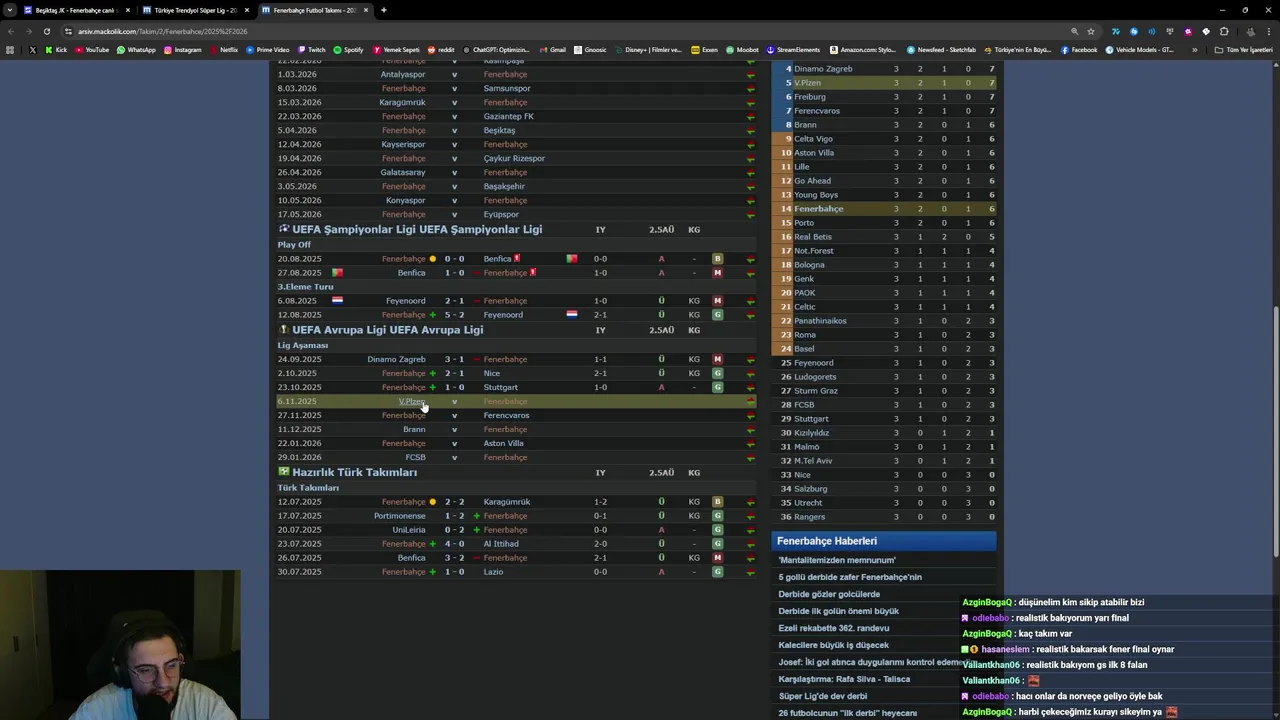Click the comparison icon on the 11.12.2025 Brann row
This screenshot has height=720, width=1280.
coord(751,429)
